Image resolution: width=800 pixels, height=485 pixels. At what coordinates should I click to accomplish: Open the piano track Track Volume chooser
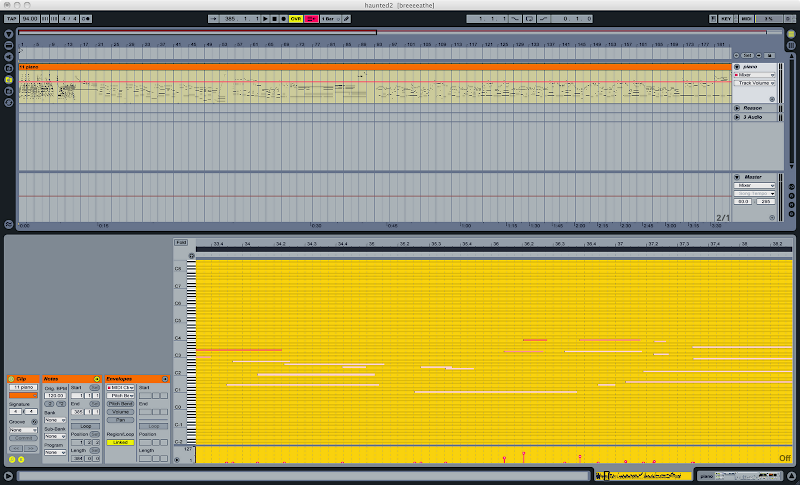click(753, 84)
